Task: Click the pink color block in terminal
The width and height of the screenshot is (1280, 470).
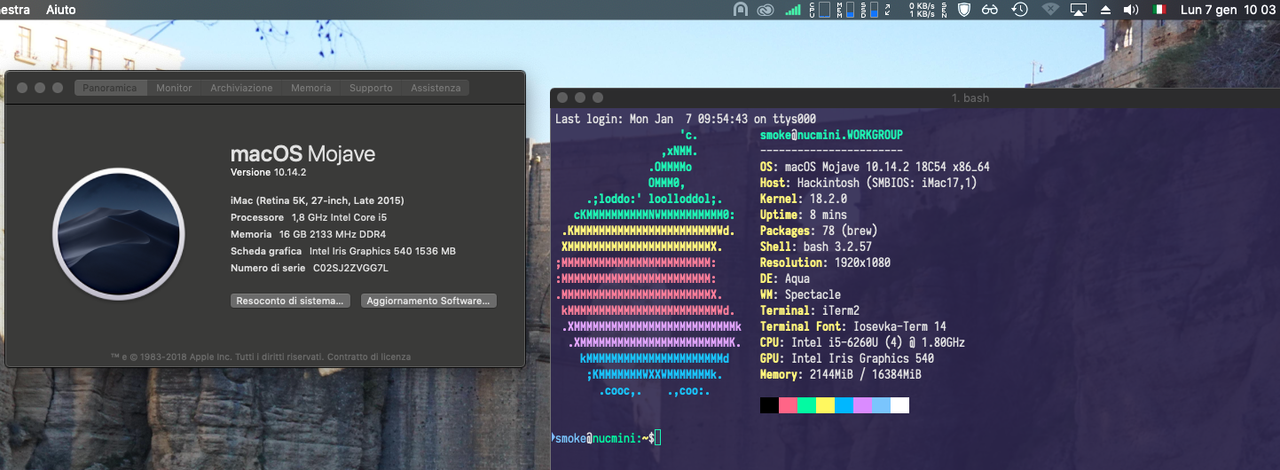Action: coord(788,405)
